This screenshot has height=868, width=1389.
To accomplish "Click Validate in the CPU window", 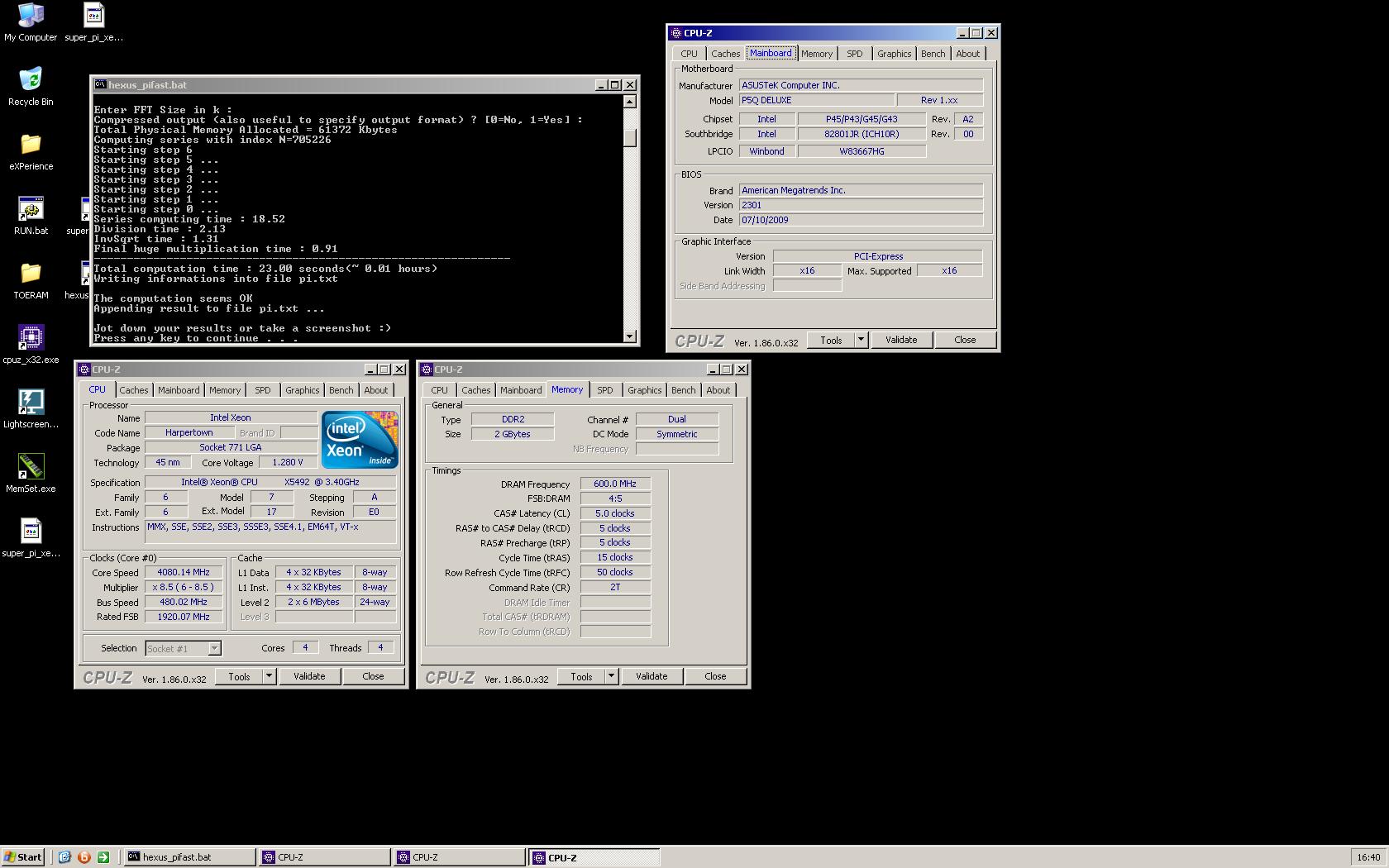I will tap(309, 676).
